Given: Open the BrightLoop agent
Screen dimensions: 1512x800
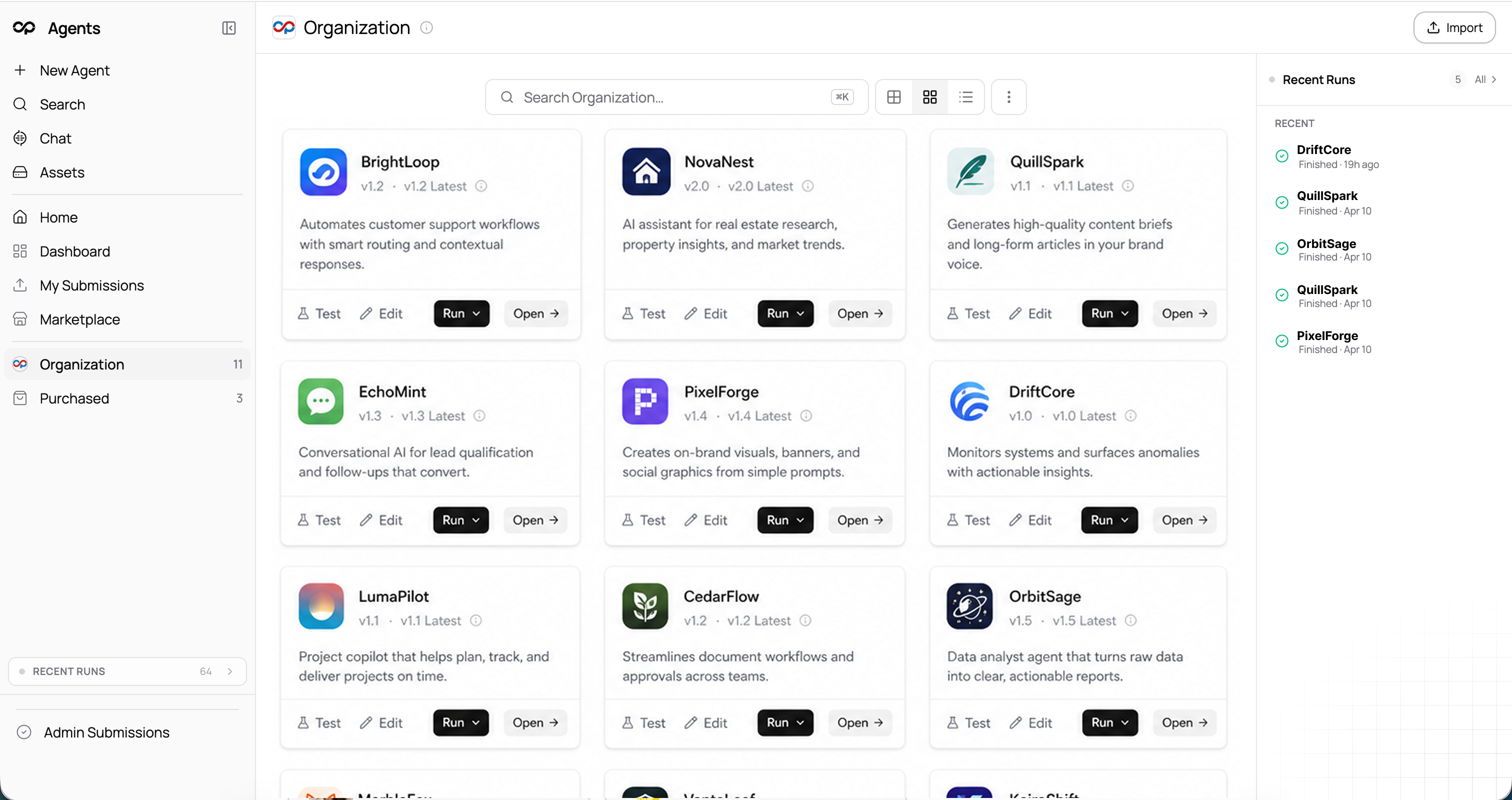Looking at the screenshot, I should [536, 313].
